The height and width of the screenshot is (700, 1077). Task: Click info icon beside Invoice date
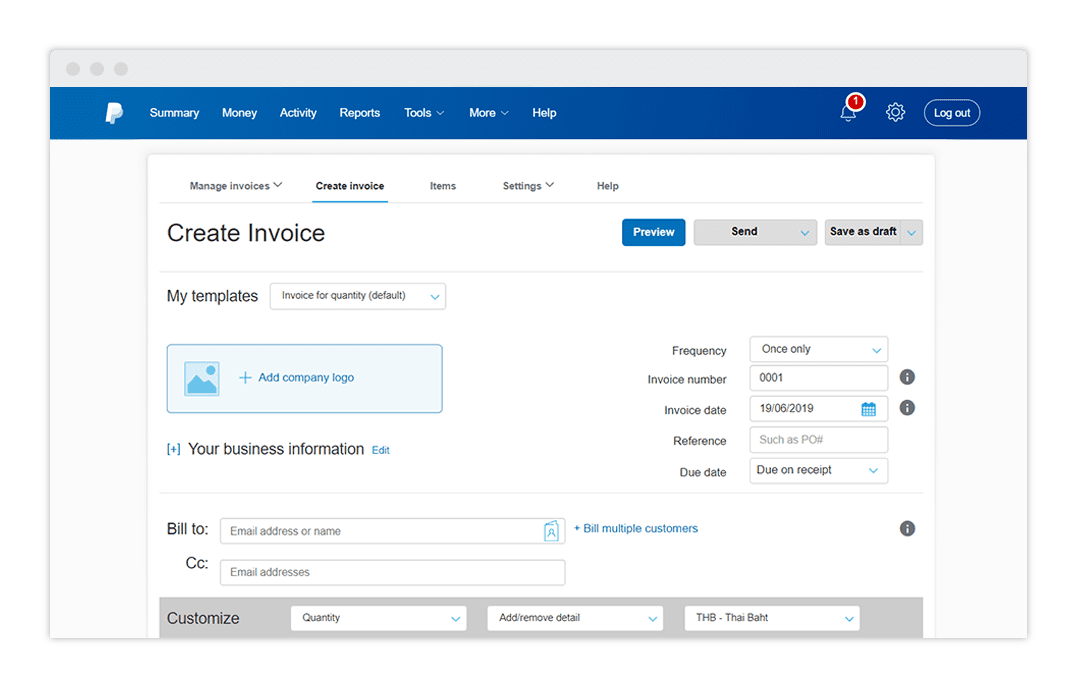(907, 408)
